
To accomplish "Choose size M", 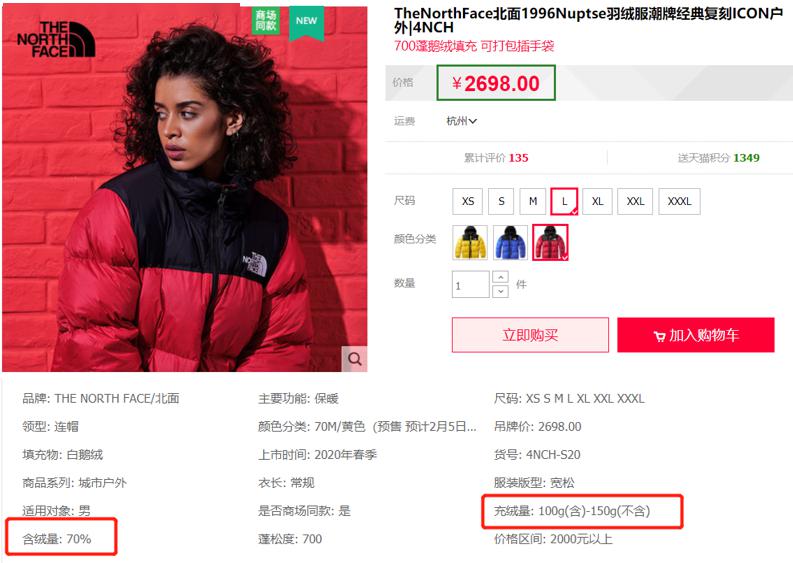I will click(x=533, y=201).
